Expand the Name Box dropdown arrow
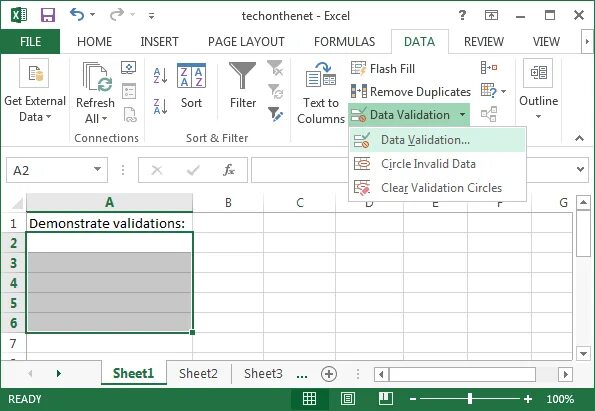This screenshot has width=595, height=411. pyautogui.click(x=98, y=169)
